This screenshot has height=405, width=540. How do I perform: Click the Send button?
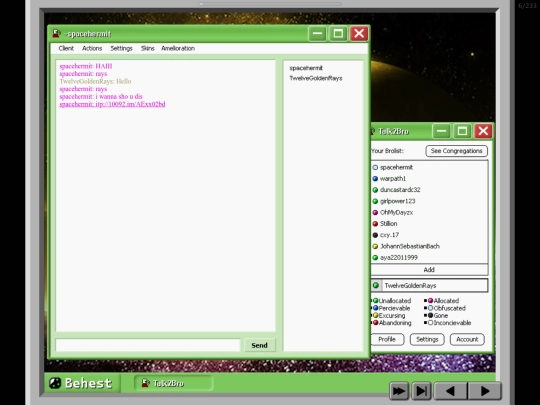tap(260, 345)
